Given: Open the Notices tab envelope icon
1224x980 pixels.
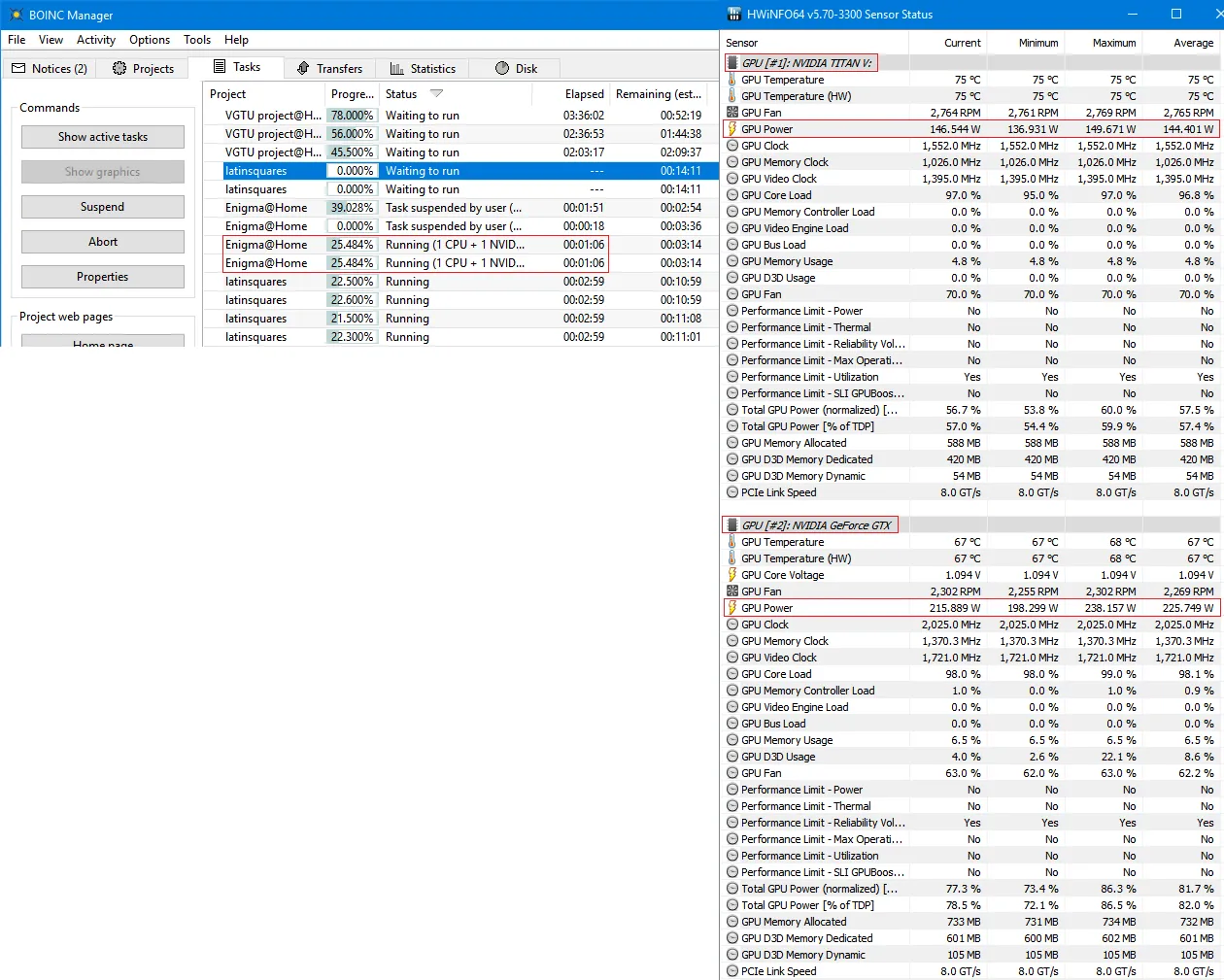Looking at the screenshot, I should [18, 68].
